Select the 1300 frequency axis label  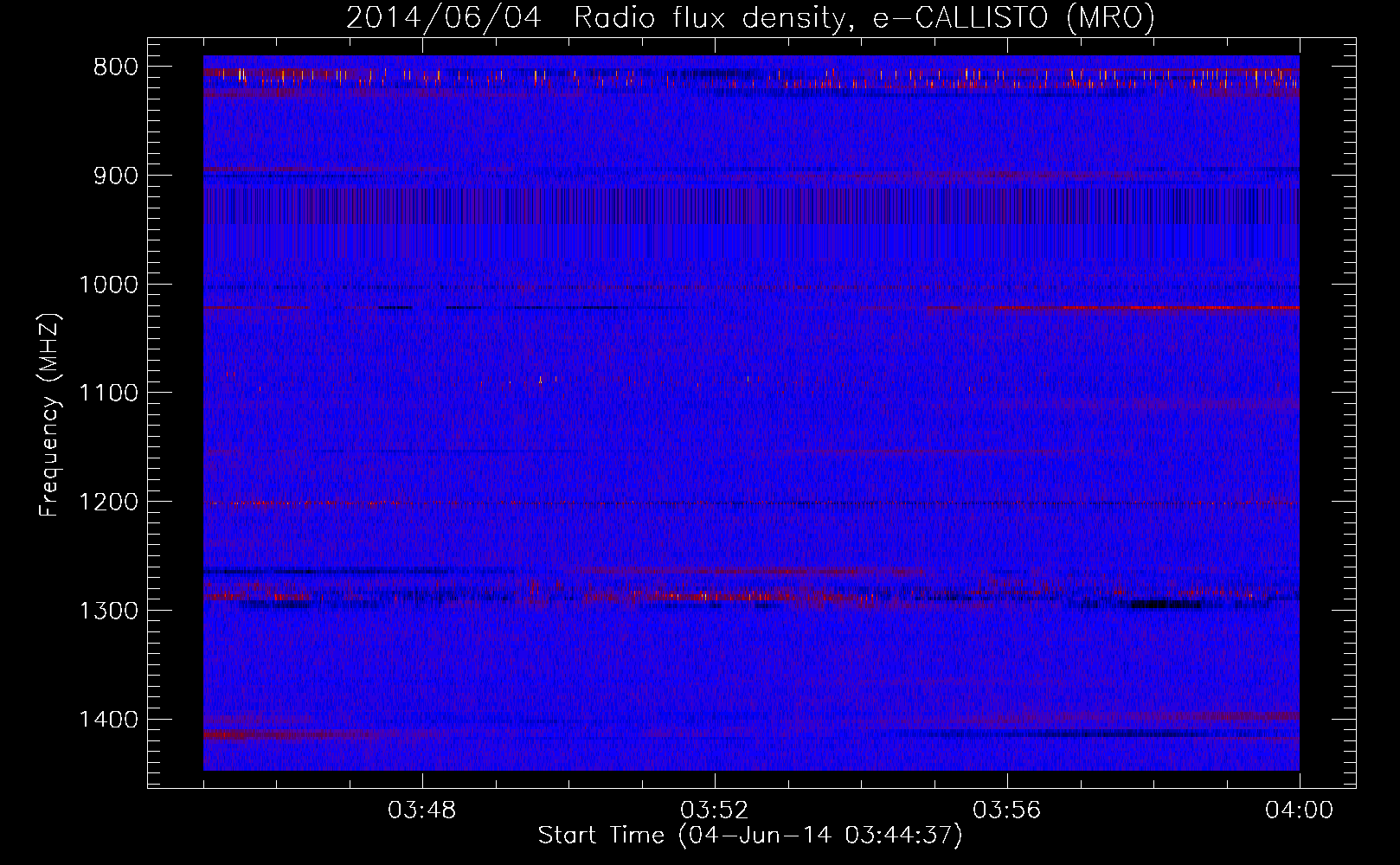click(109, 612)
